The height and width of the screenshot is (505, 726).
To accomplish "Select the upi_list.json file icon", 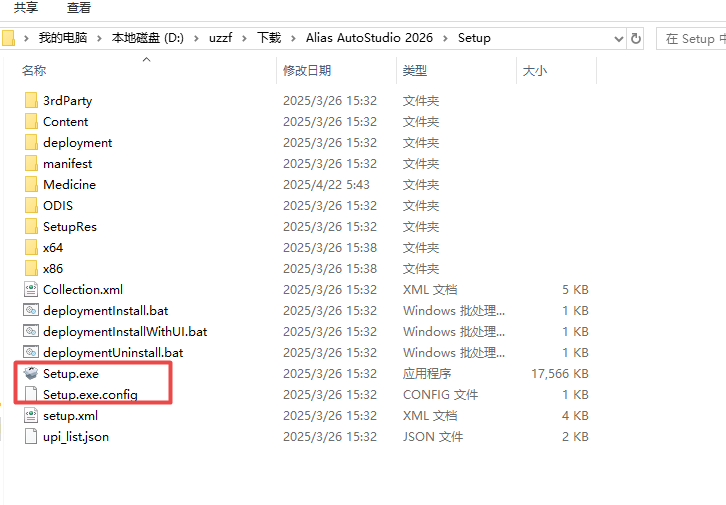I will (x=30, y=437).
